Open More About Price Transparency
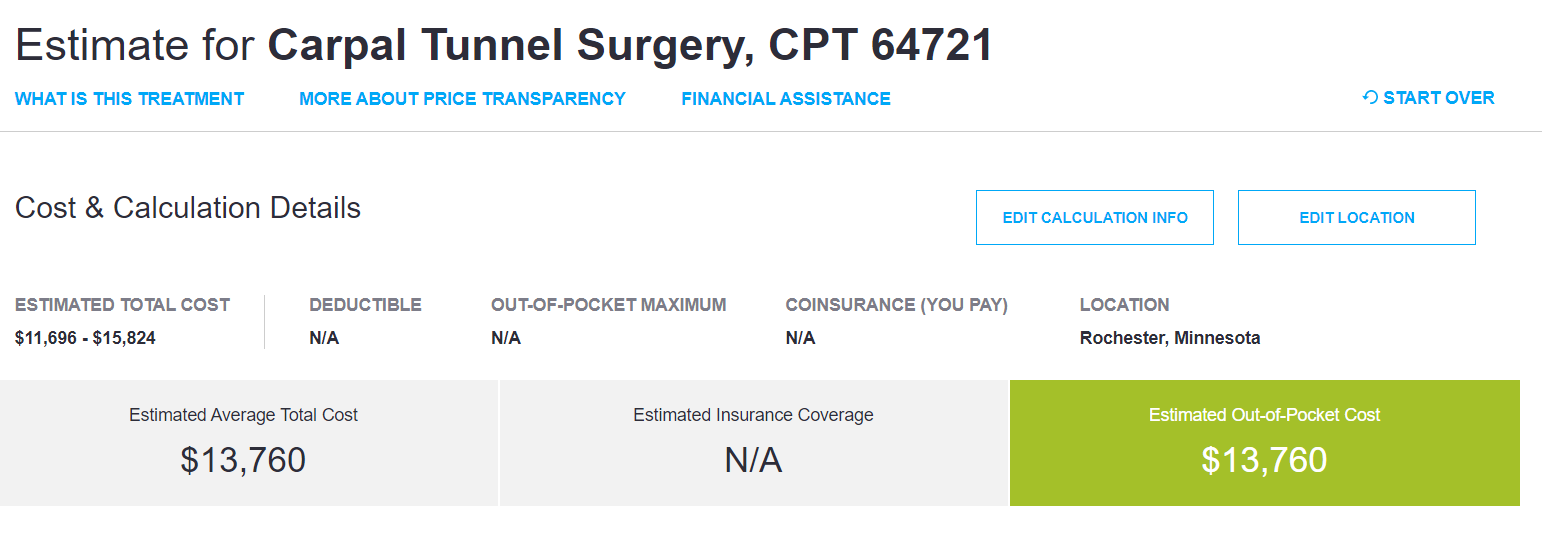 point(462,99)
